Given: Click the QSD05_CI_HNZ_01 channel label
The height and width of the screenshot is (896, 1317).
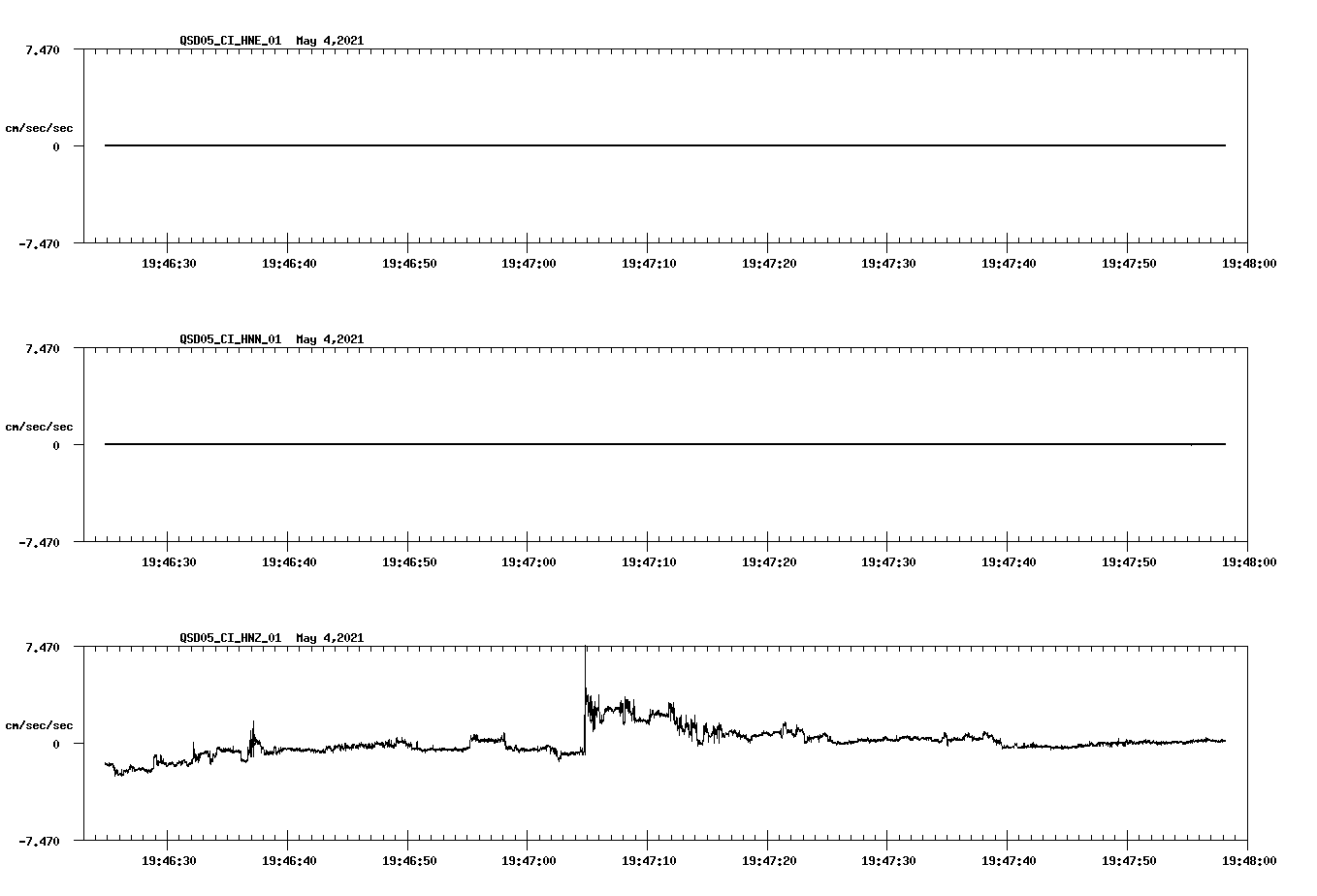Looking at the screenshot, I should (x=229, y=638).
